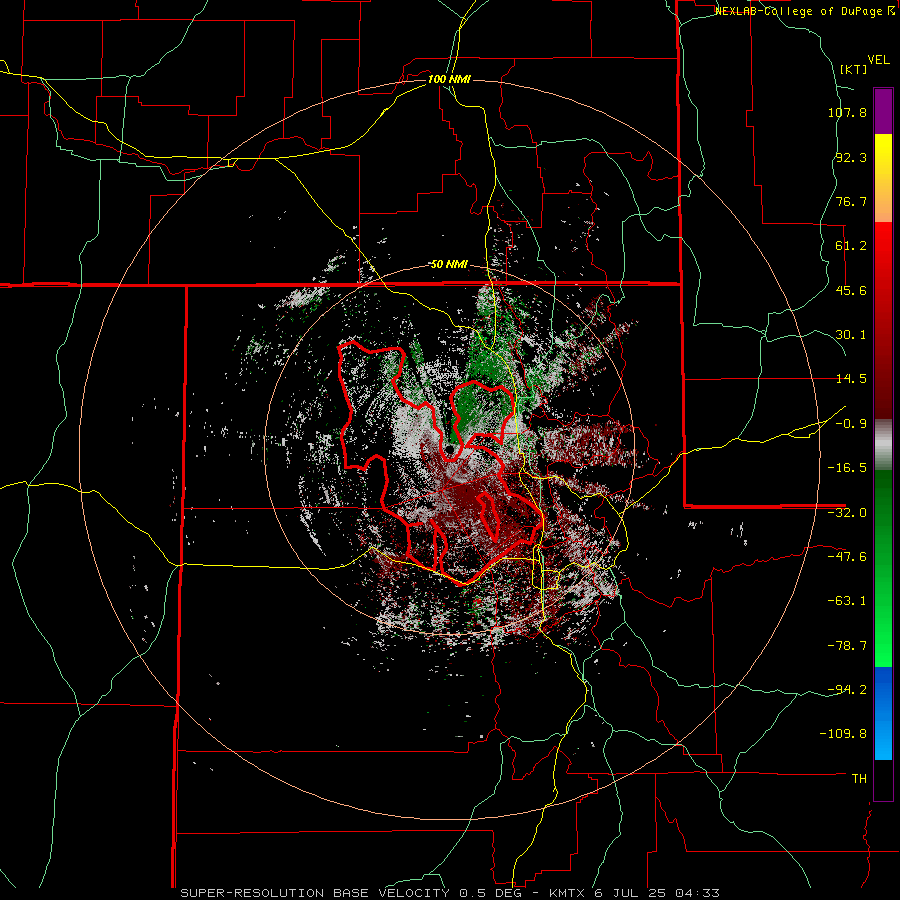Click the TH legend label
The height and width of the screenshot is (900, 900).
pos(859,778)
